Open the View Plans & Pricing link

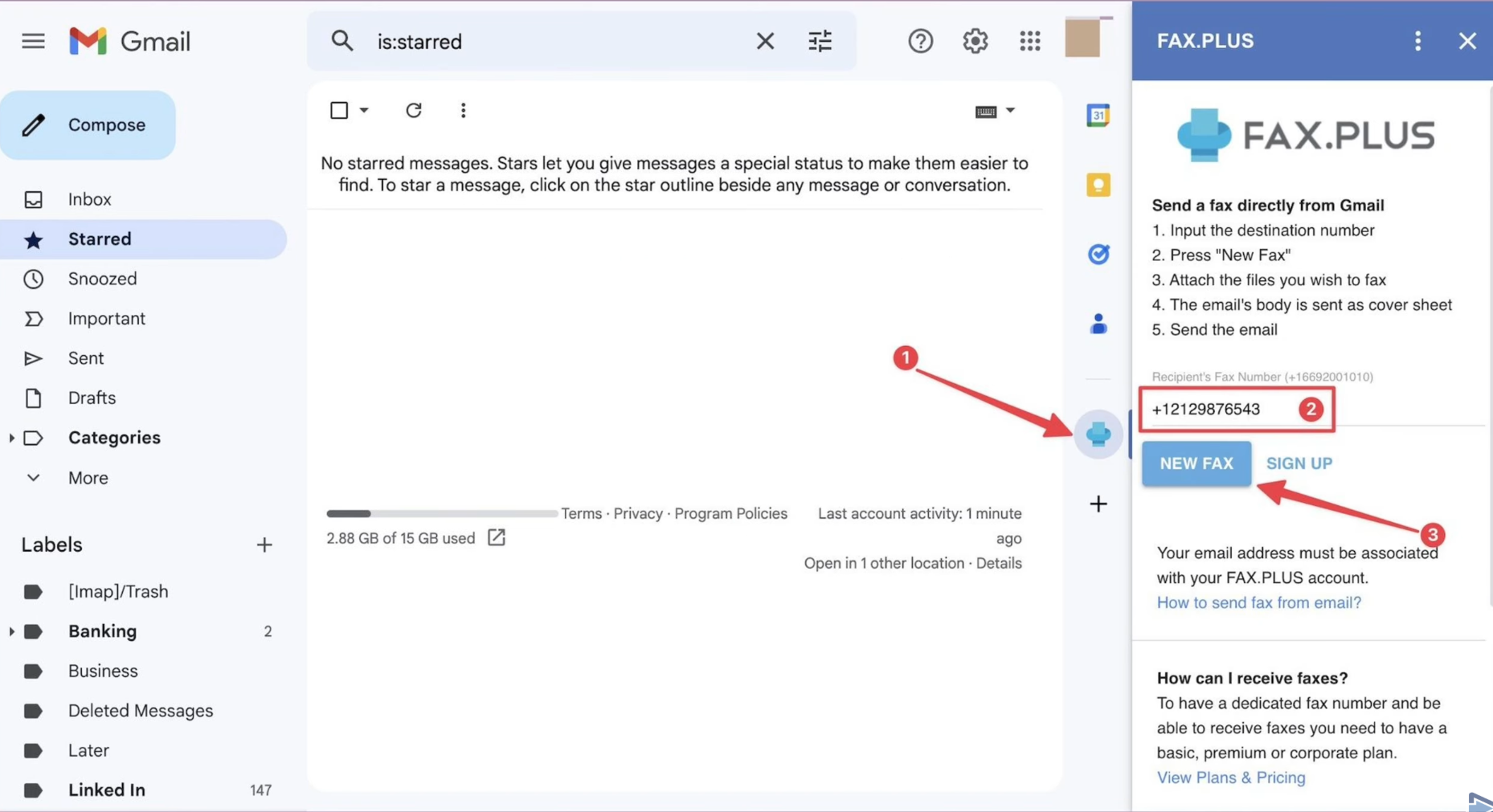pyautogui.click(x=1231, y=777)
